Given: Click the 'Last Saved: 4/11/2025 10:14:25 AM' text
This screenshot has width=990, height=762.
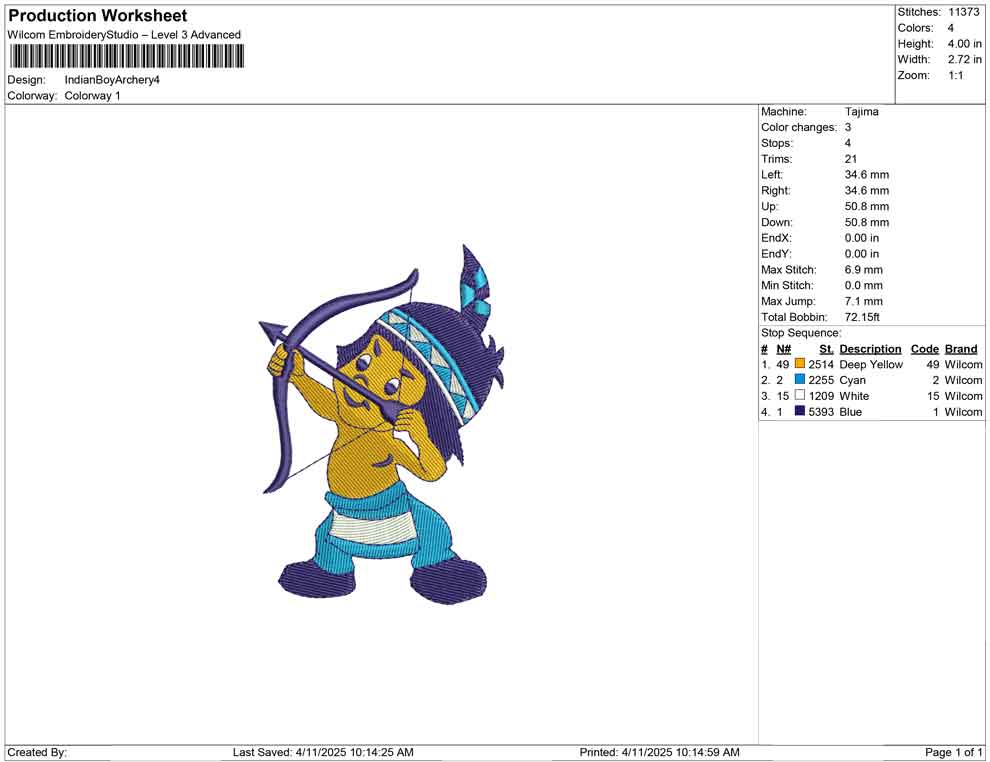Looking at the screenshot, I should click(323, 752).
